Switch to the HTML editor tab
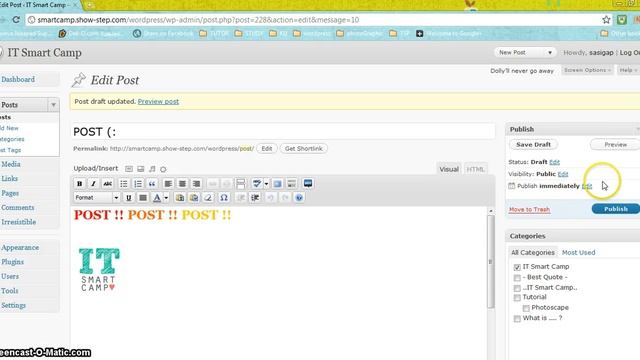 point(475,169)
